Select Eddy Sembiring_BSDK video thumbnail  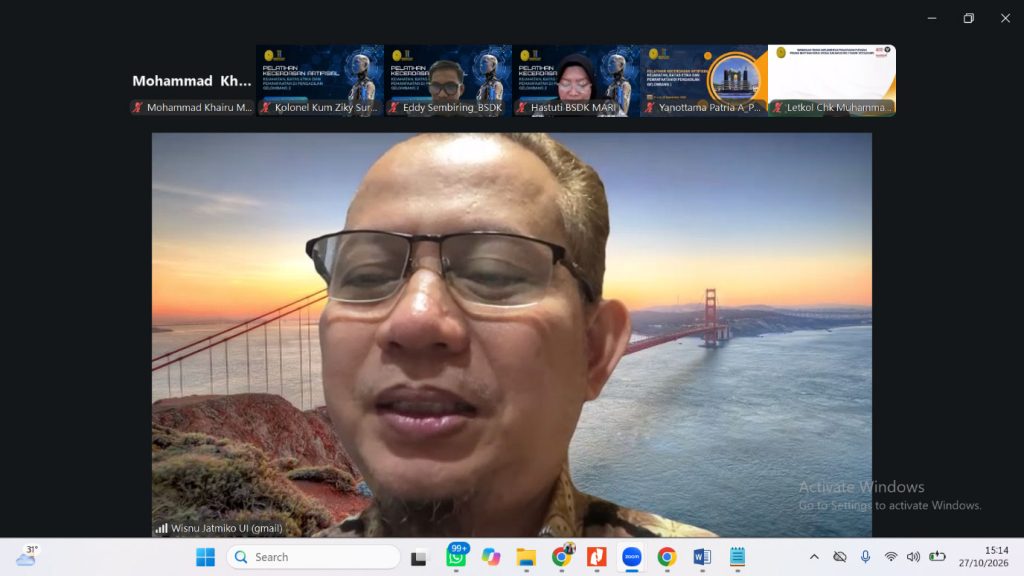point(448,81)
